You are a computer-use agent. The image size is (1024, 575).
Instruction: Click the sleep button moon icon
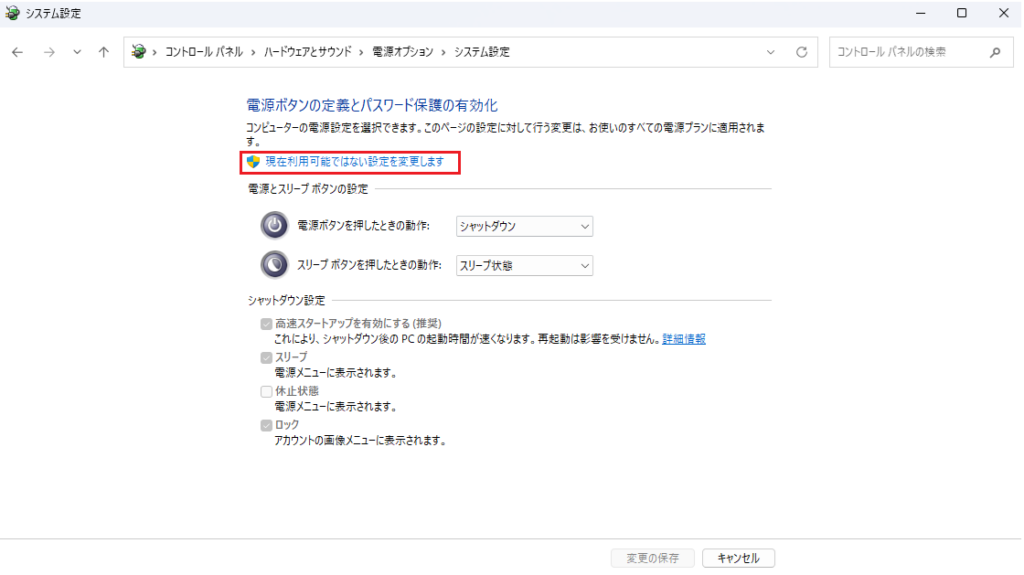tap(274, 265)
